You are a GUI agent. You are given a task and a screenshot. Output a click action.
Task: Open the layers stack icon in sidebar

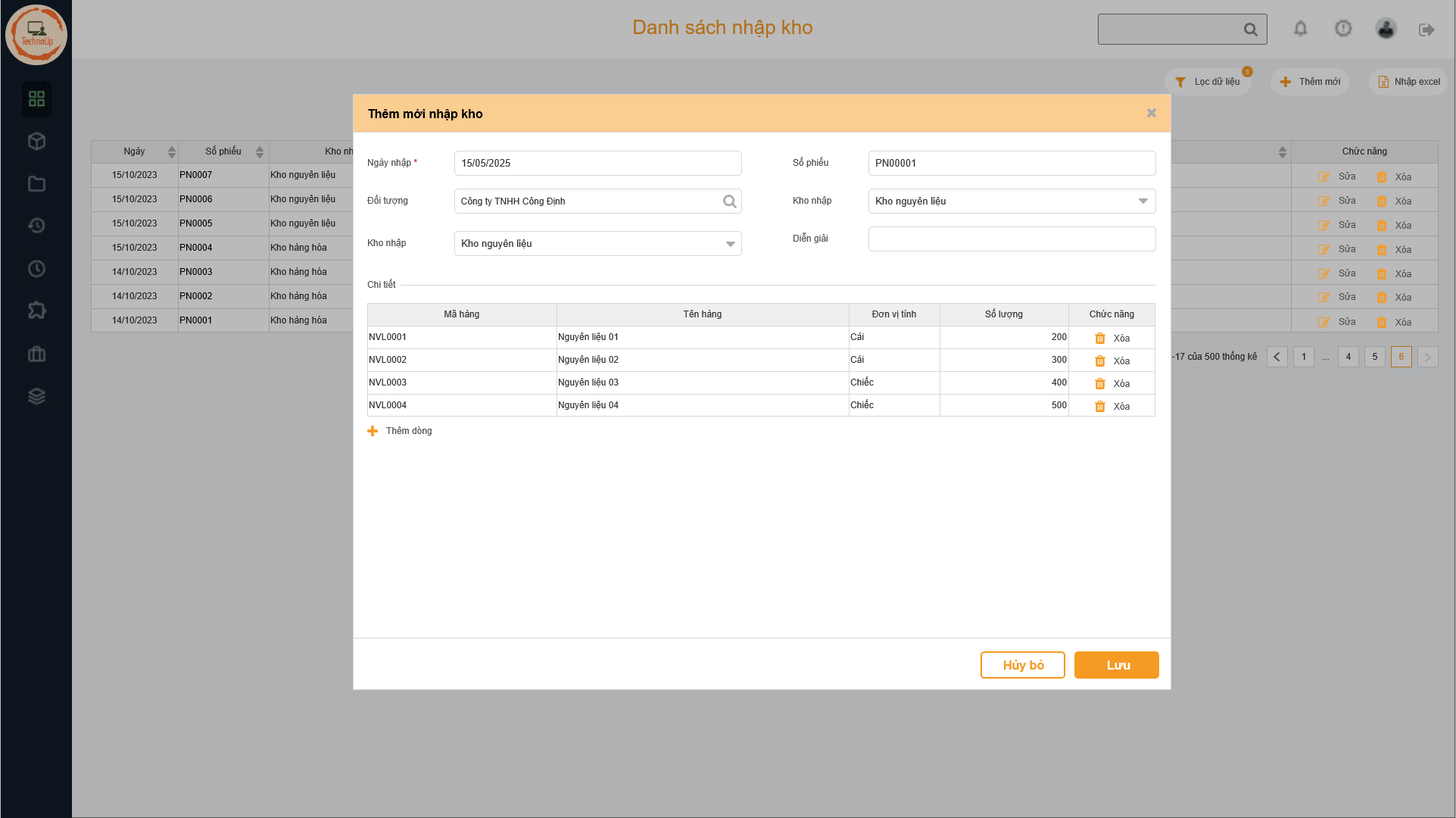click(x=36, y=396)
